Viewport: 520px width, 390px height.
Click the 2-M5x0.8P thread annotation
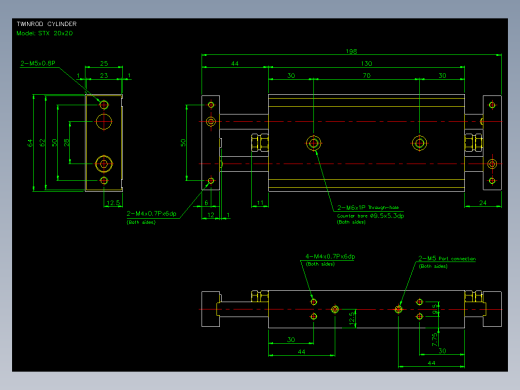pyautogui.click(x=38, y=63)
